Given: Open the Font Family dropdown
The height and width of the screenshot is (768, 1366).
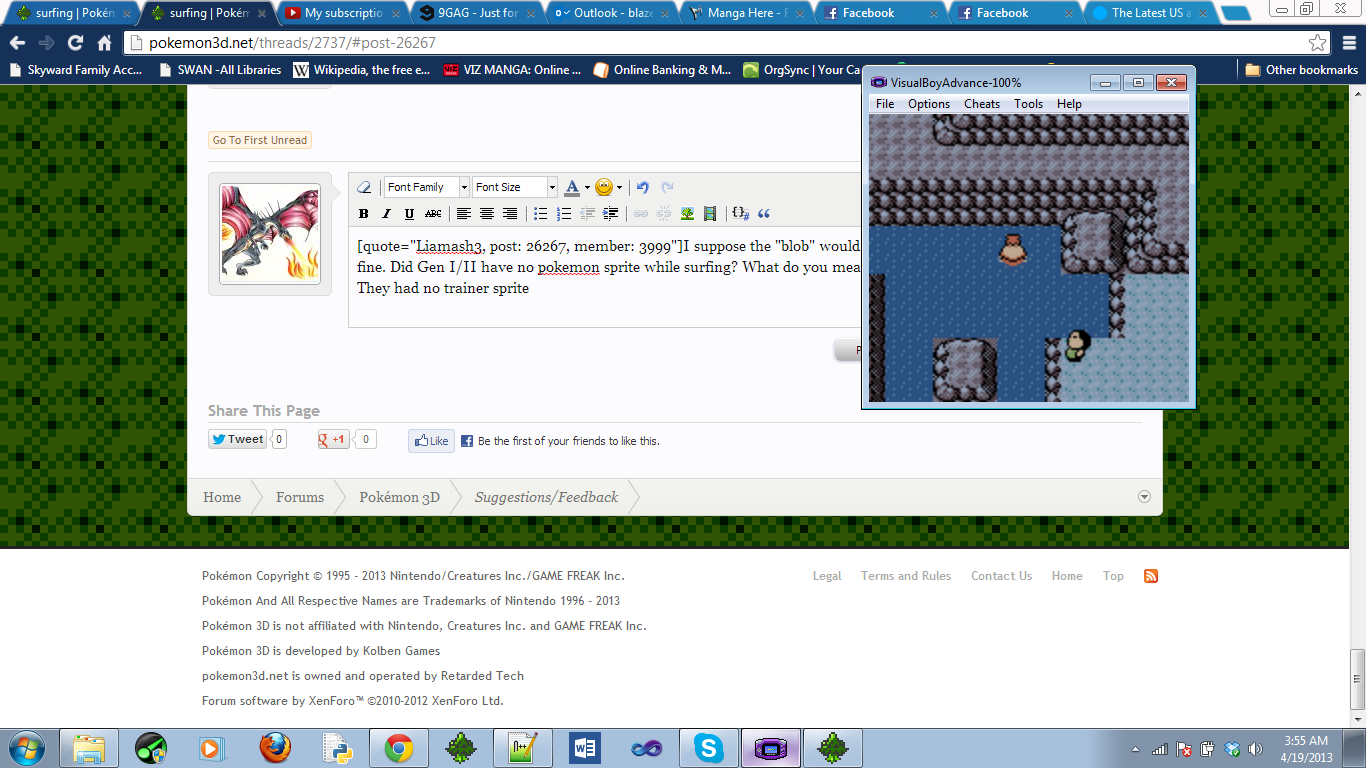Looking at the screenshot, I should [x=427, y=187].
